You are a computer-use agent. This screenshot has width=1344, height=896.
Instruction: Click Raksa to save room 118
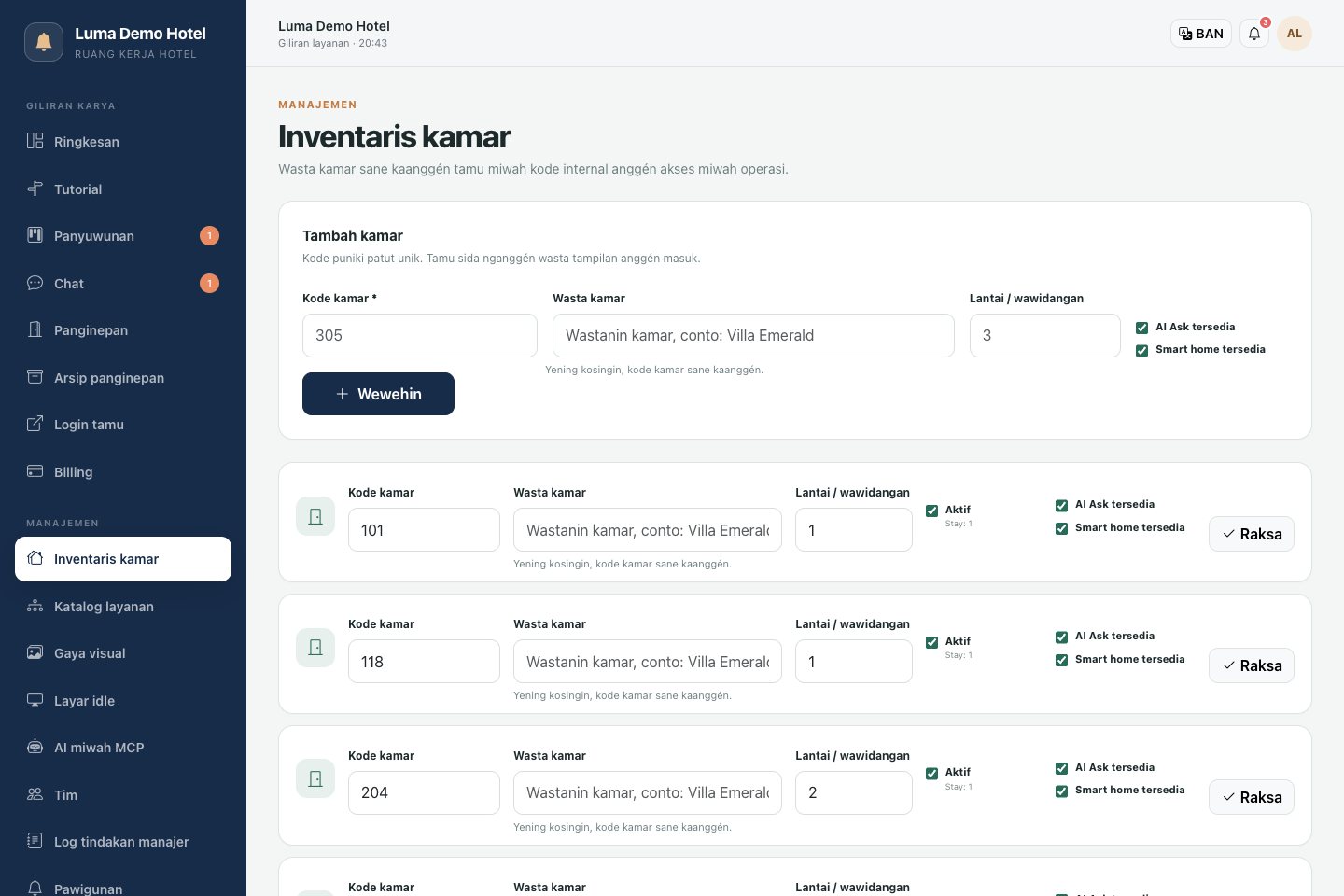[x=1252, y=665]
